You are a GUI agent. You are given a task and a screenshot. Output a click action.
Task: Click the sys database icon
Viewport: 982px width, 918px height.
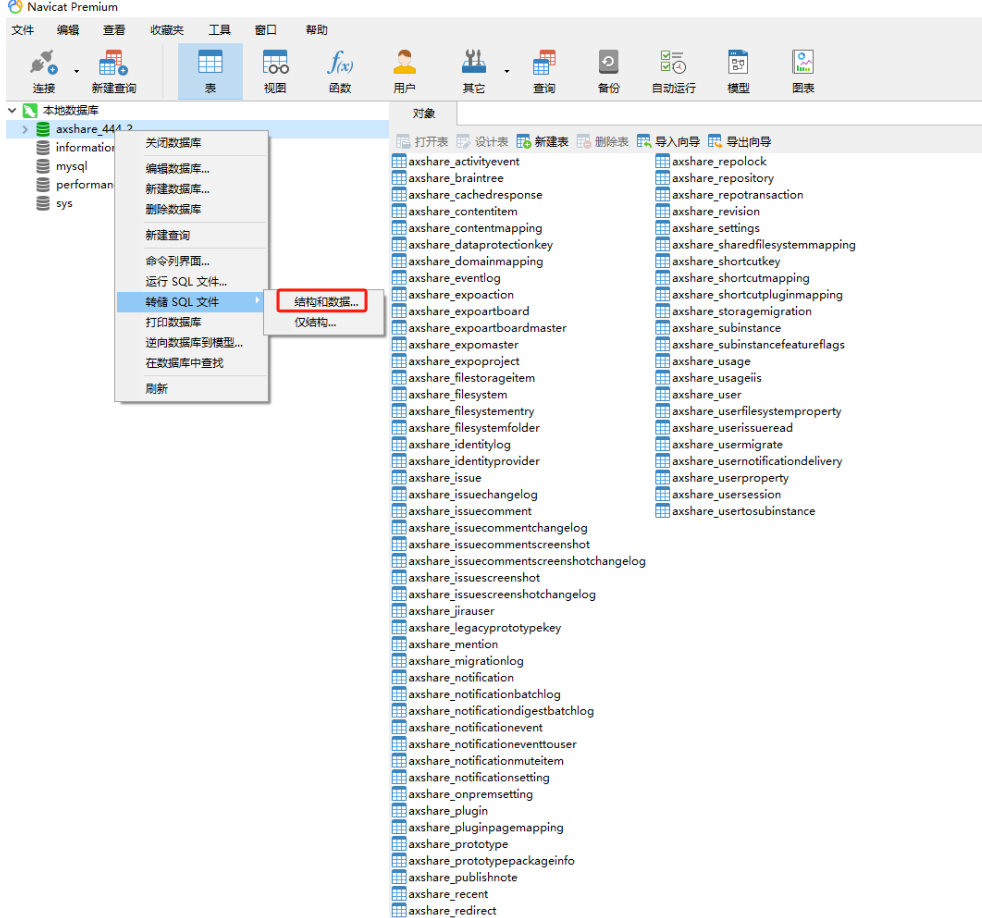43,204
